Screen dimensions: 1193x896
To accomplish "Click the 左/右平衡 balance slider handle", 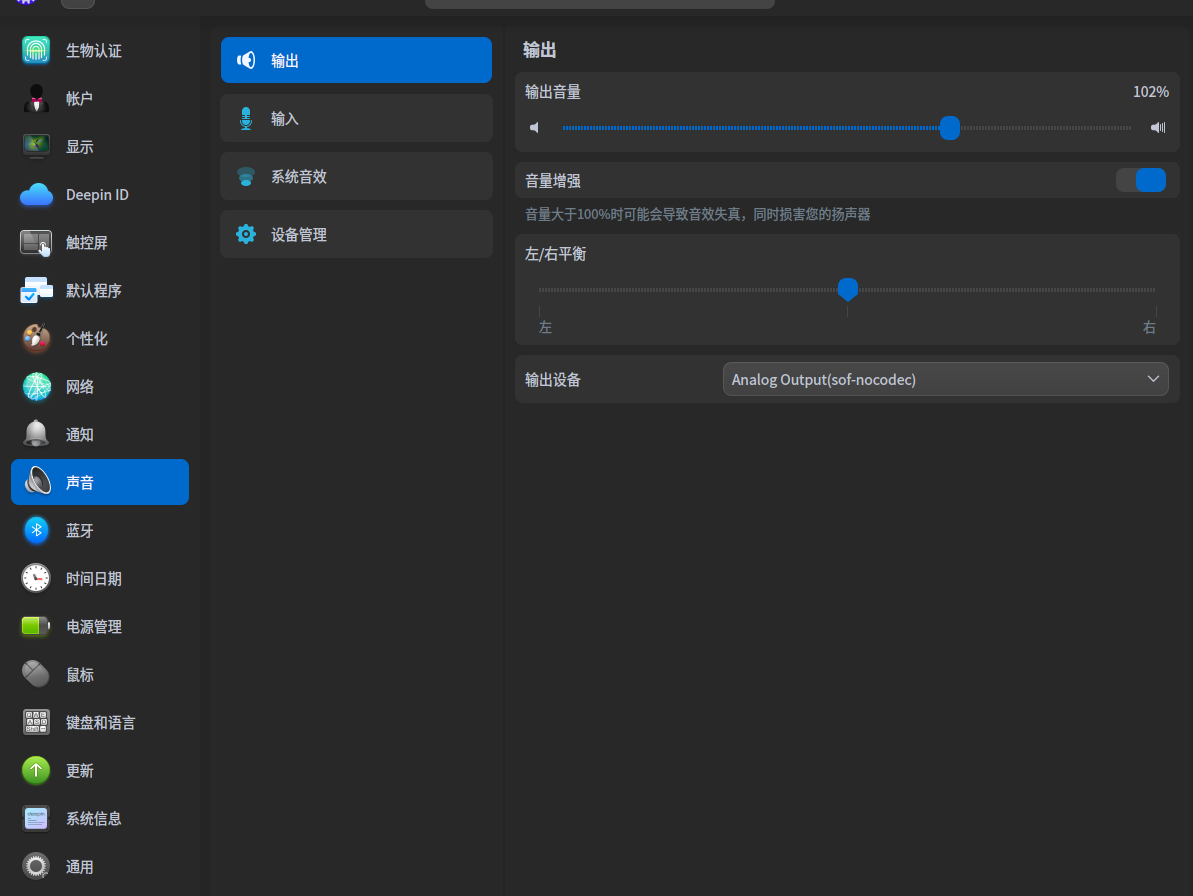I will pos(847,289).
